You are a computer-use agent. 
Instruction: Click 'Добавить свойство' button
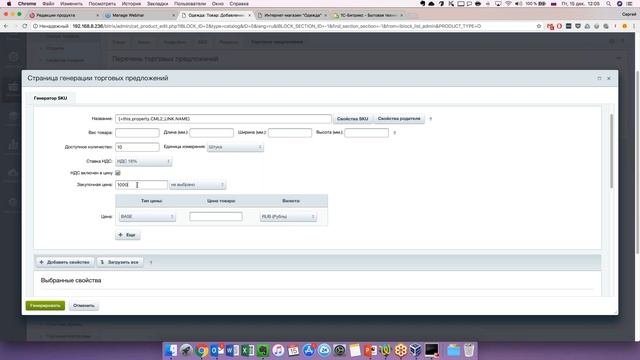click(65, 262)
